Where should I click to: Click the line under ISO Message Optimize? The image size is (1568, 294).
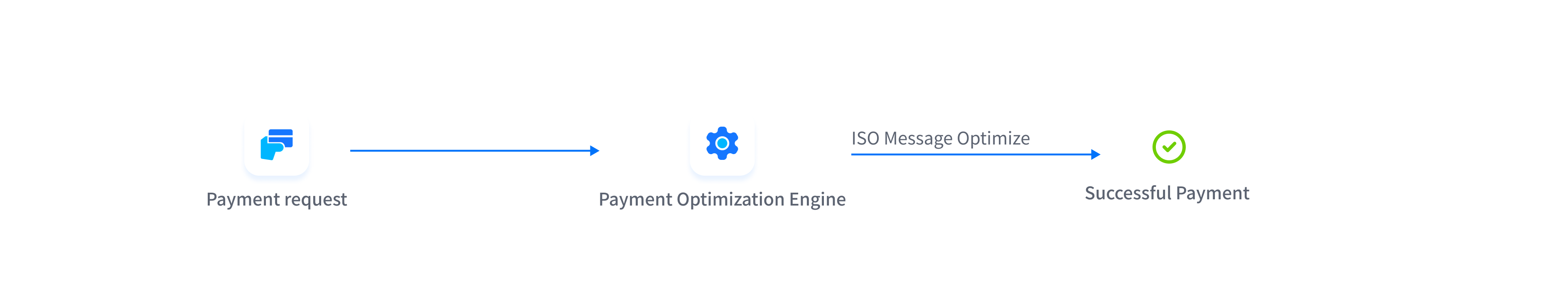(968, 154)
